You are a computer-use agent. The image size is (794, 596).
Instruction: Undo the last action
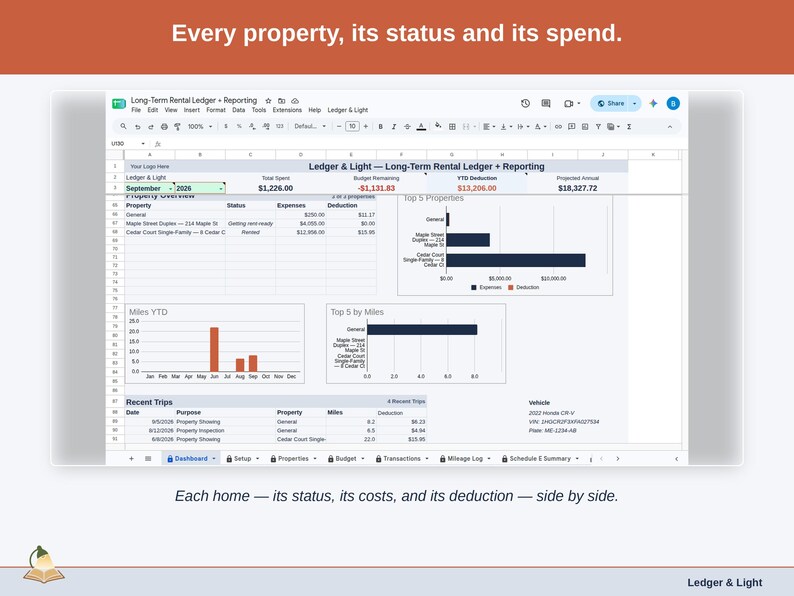click(137, 127)
